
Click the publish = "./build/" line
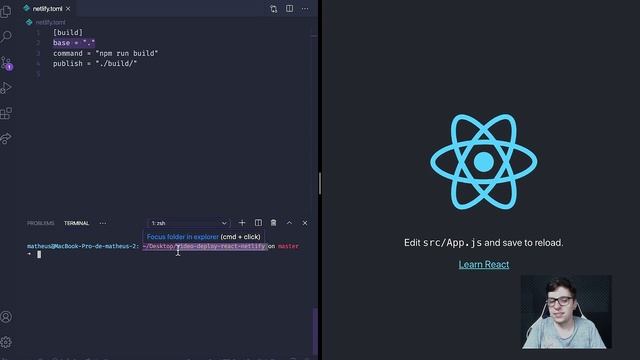tap(95, 64)
